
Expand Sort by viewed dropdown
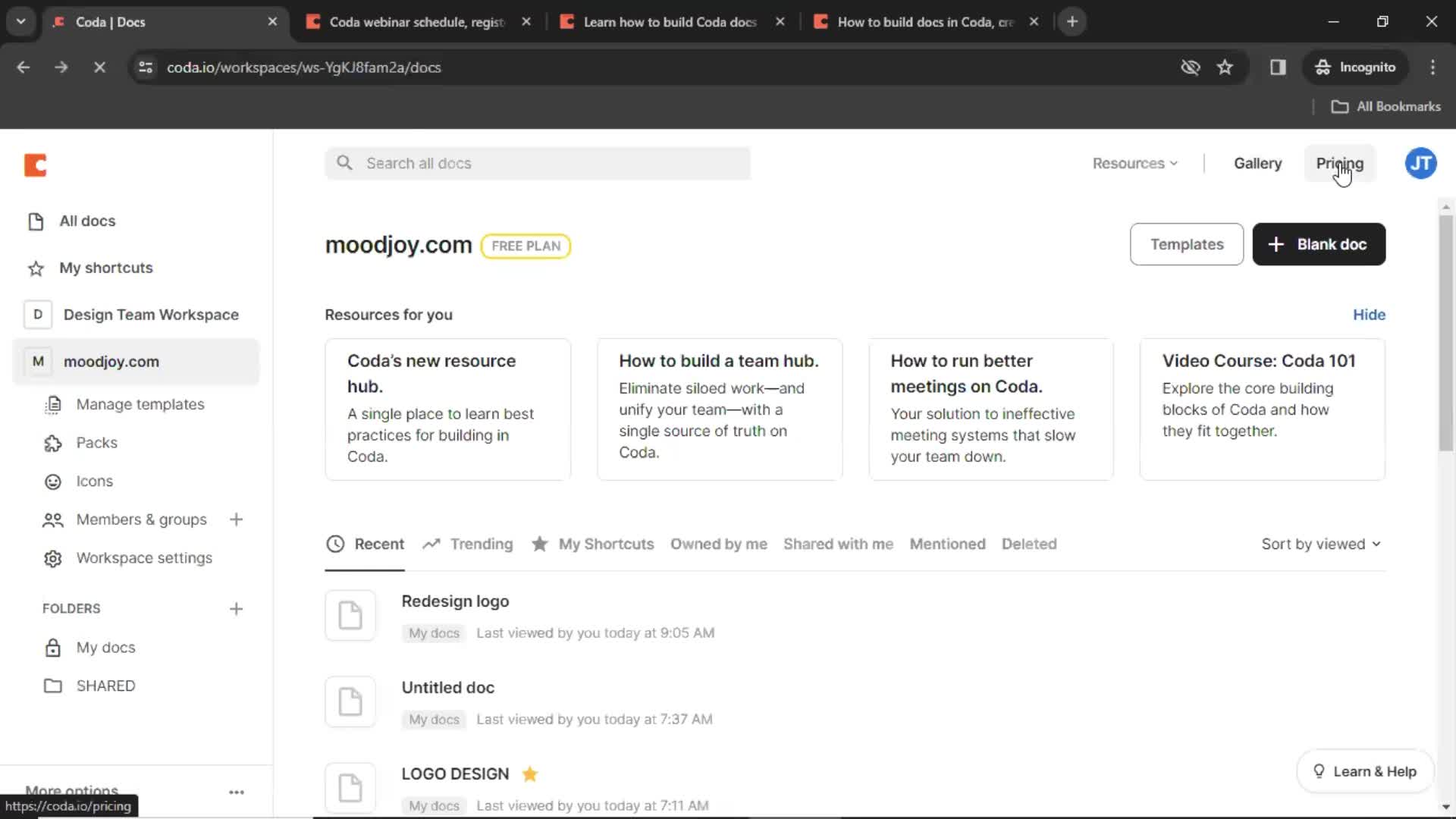click(x=1320, y=543)
